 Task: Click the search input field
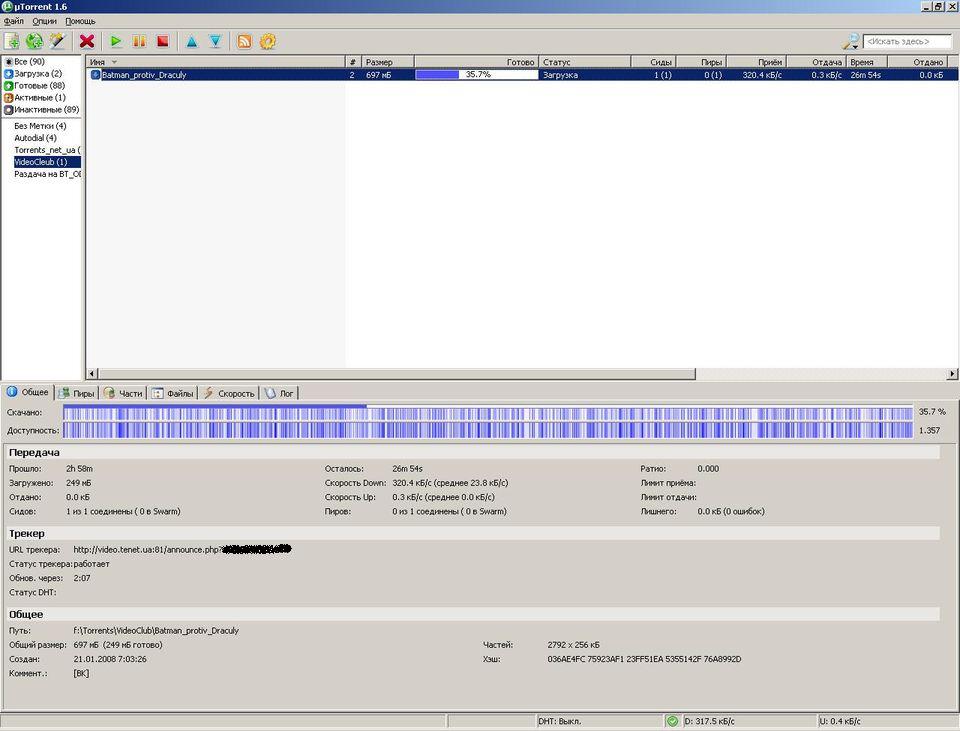point(907,41)
